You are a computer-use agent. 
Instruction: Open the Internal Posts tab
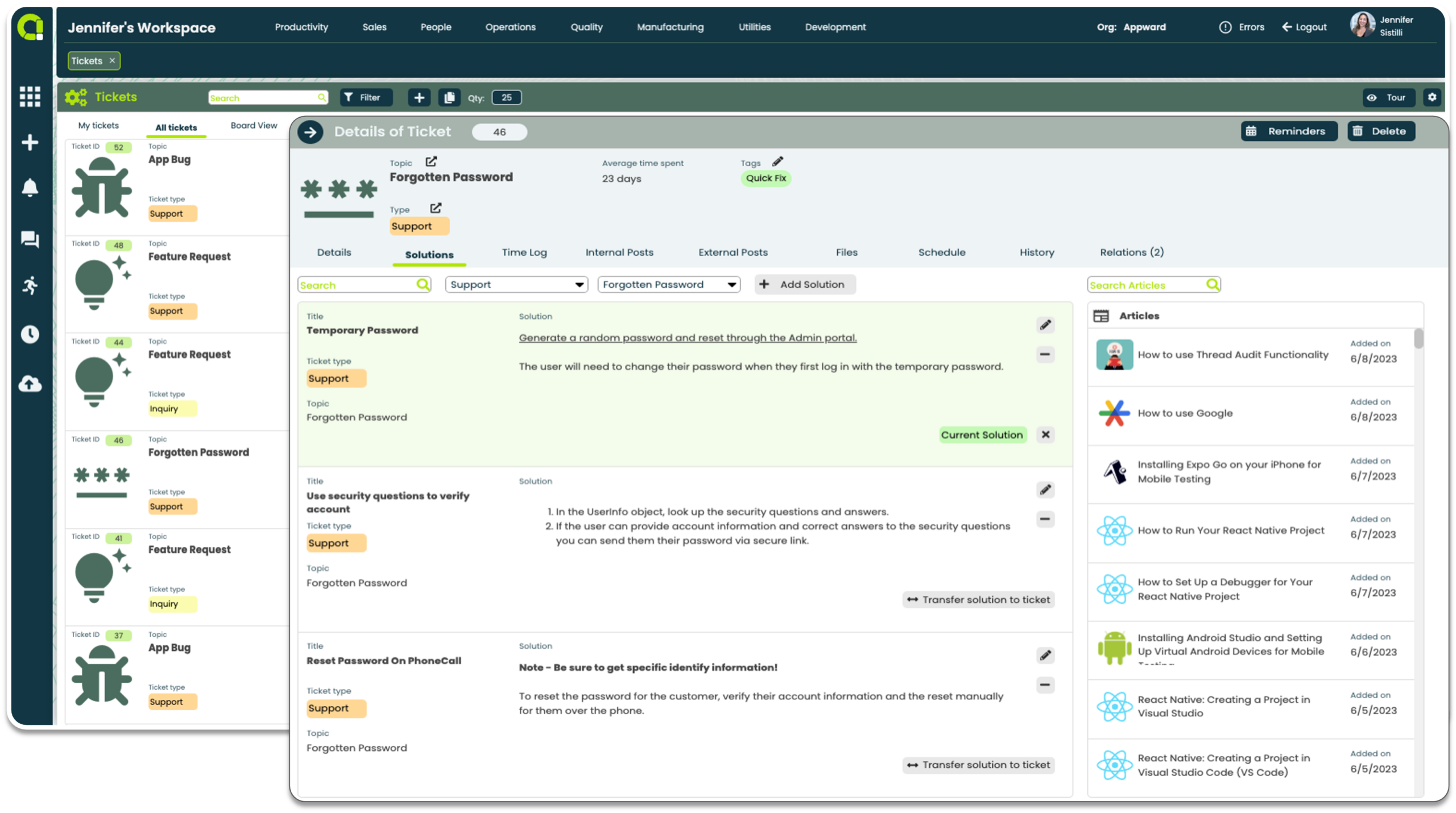(x=619, y=252)
